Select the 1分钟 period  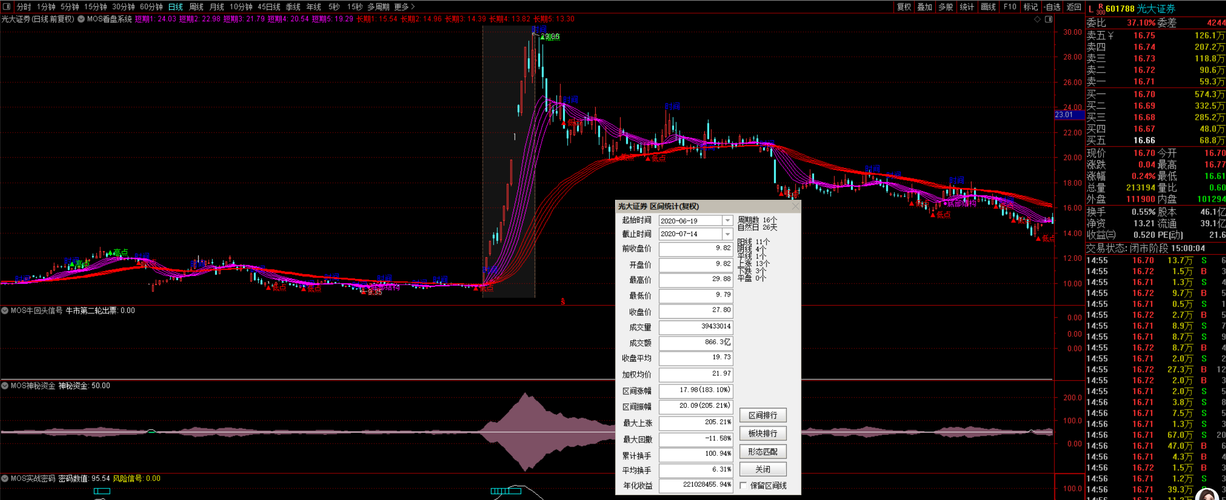(46, 6)
